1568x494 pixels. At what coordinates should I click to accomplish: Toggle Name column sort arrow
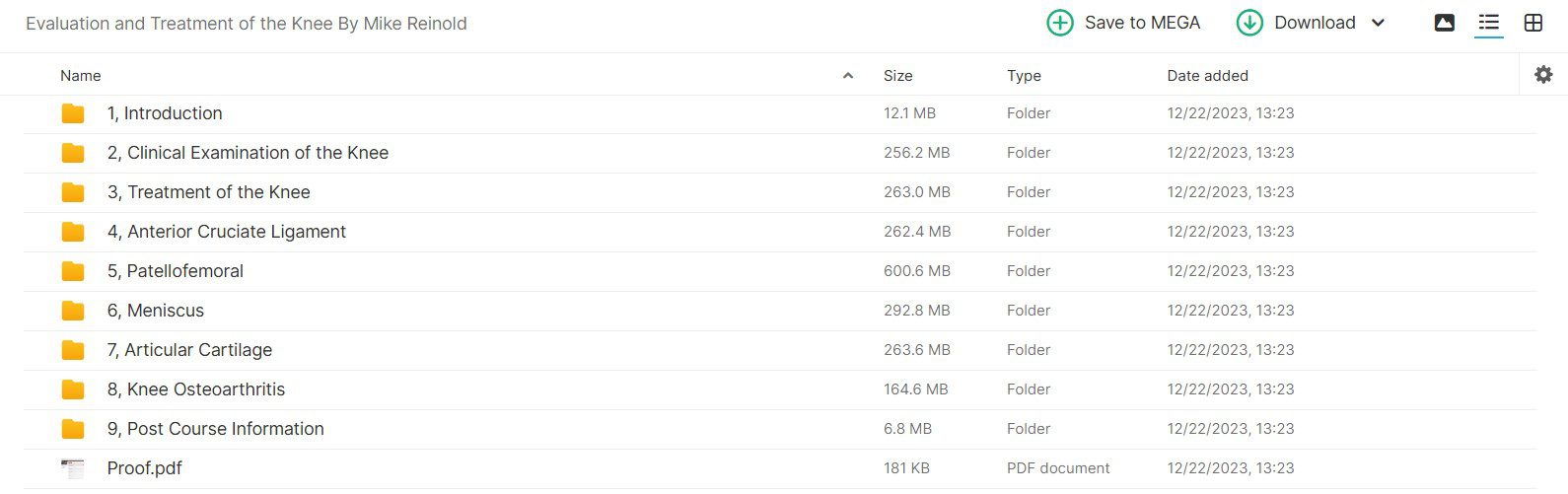point(848,76)
